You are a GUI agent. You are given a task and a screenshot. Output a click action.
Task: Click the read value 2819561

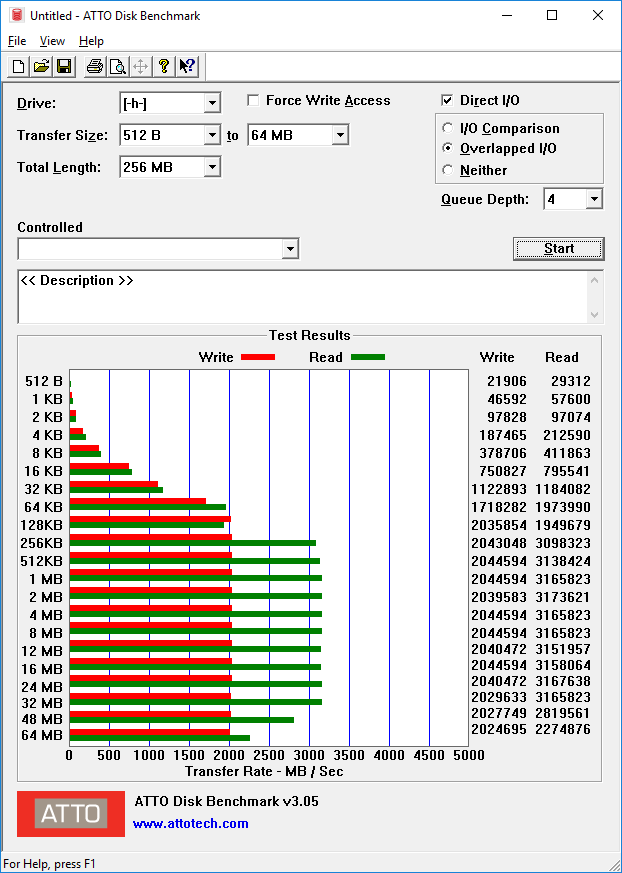562,713
